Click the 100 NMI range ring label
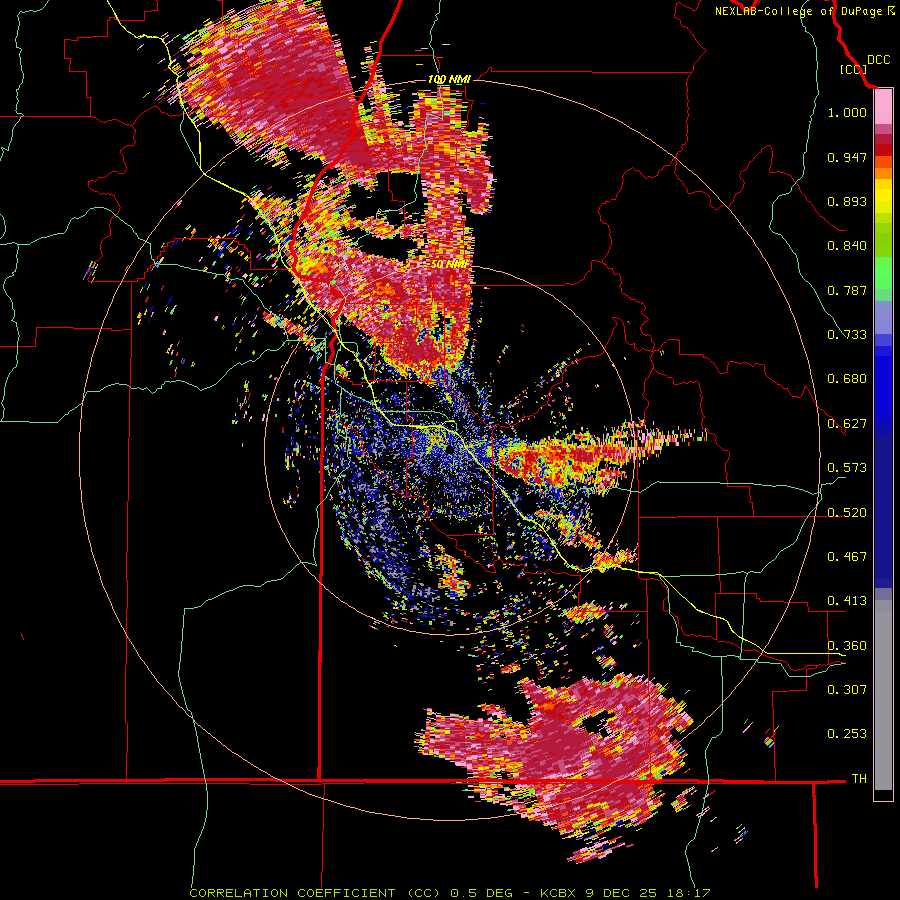The height and width of the screenshot is (900, 900). tap(449, 79)
